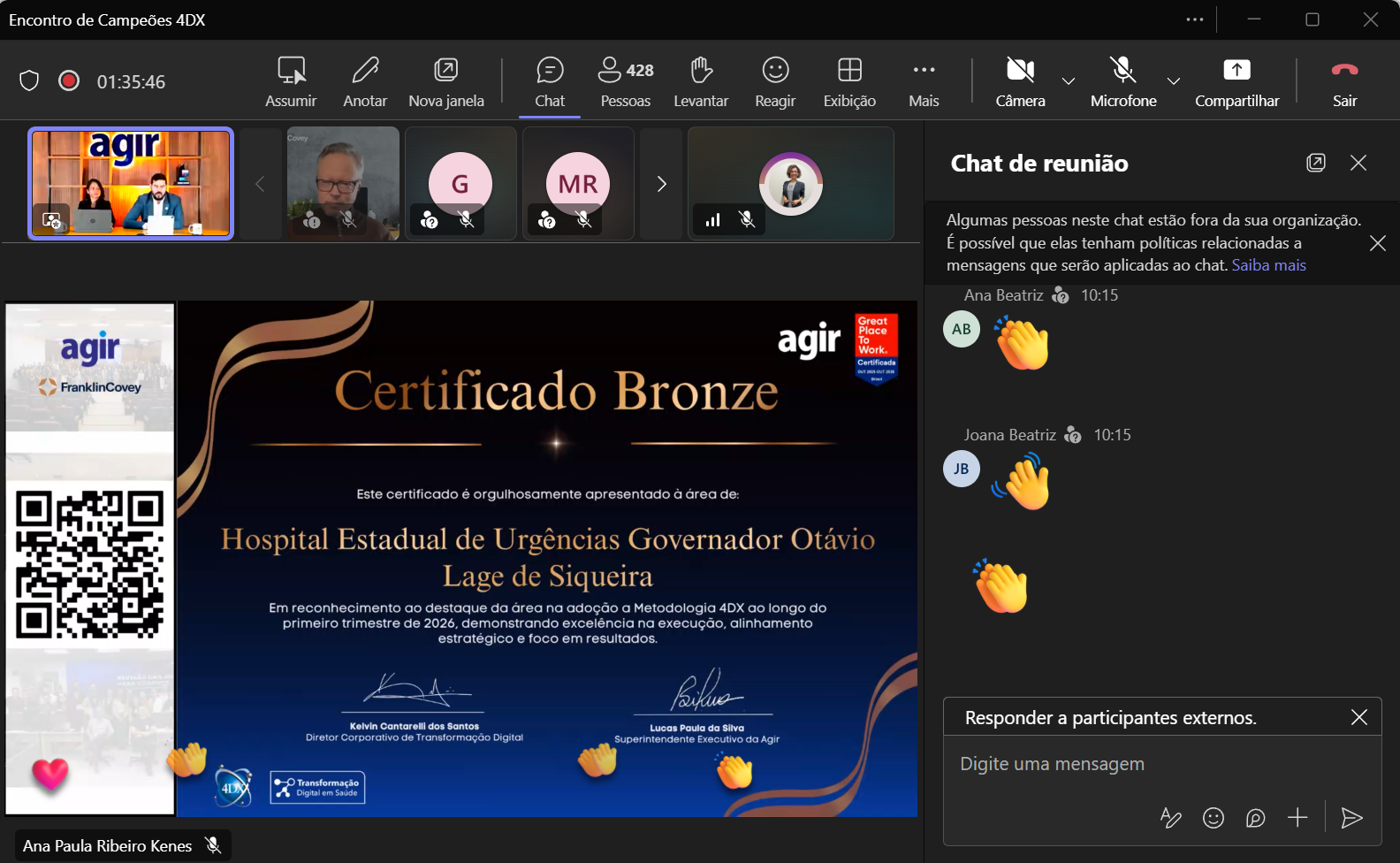Open the Anotar annotation tool

tap(365, 81)
